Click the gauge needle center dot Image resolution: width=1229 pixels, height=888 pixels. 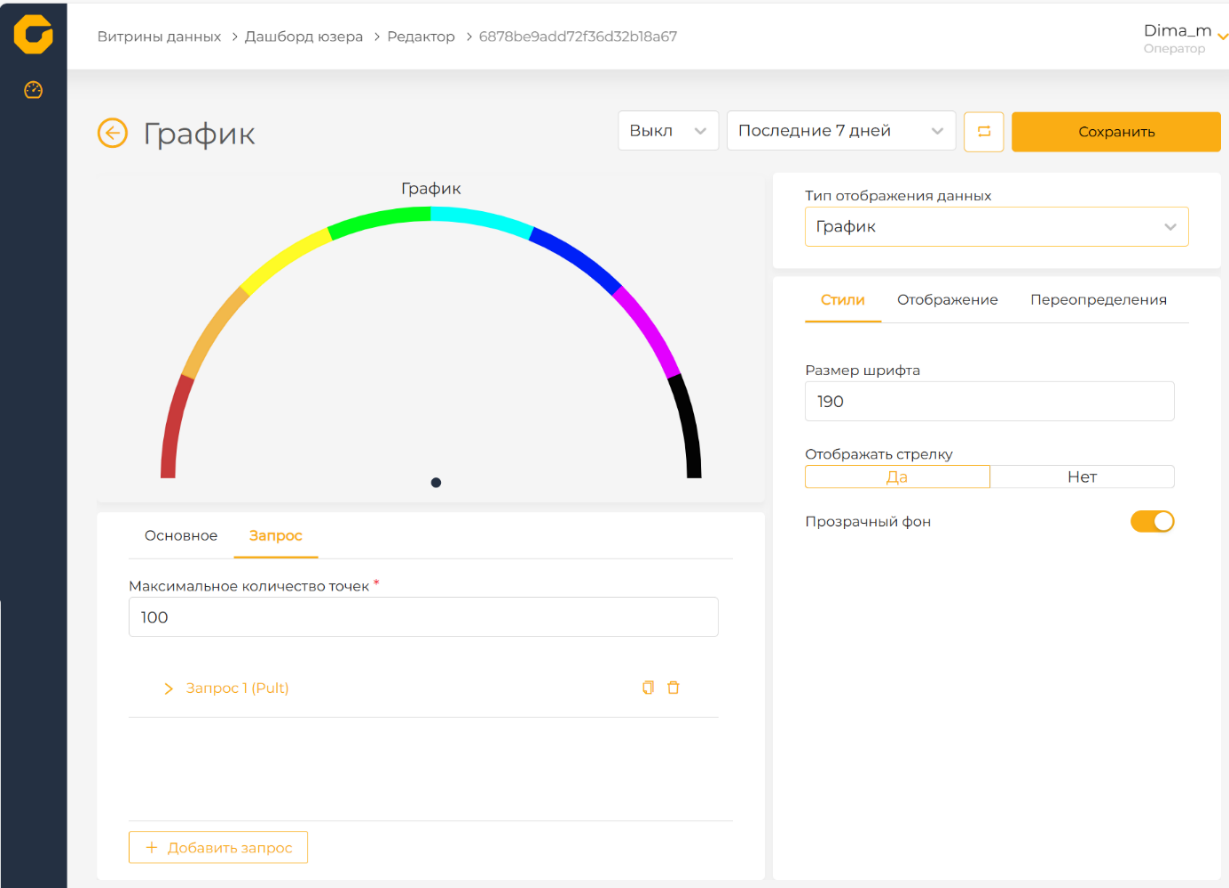point(436,482)
